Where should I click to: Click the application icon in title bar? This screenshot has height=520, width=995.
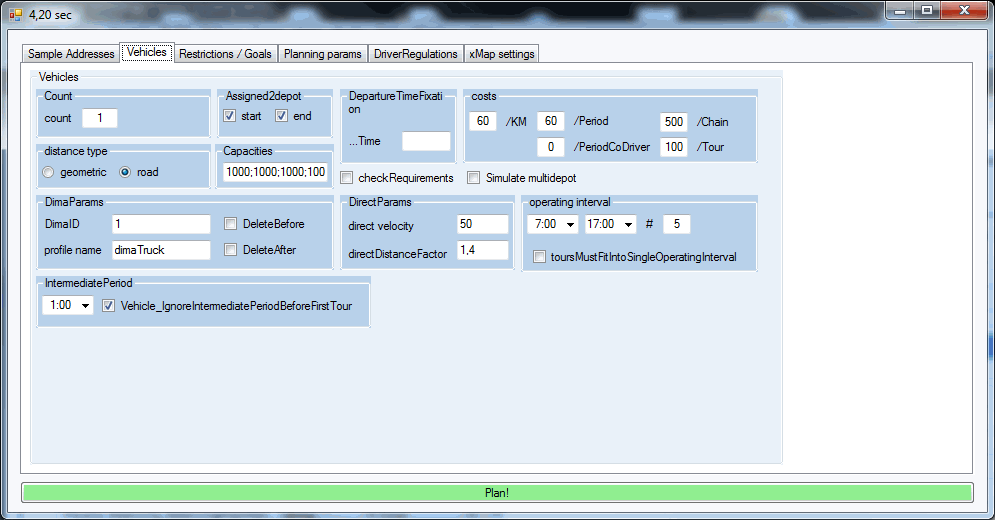coord(15,13)
